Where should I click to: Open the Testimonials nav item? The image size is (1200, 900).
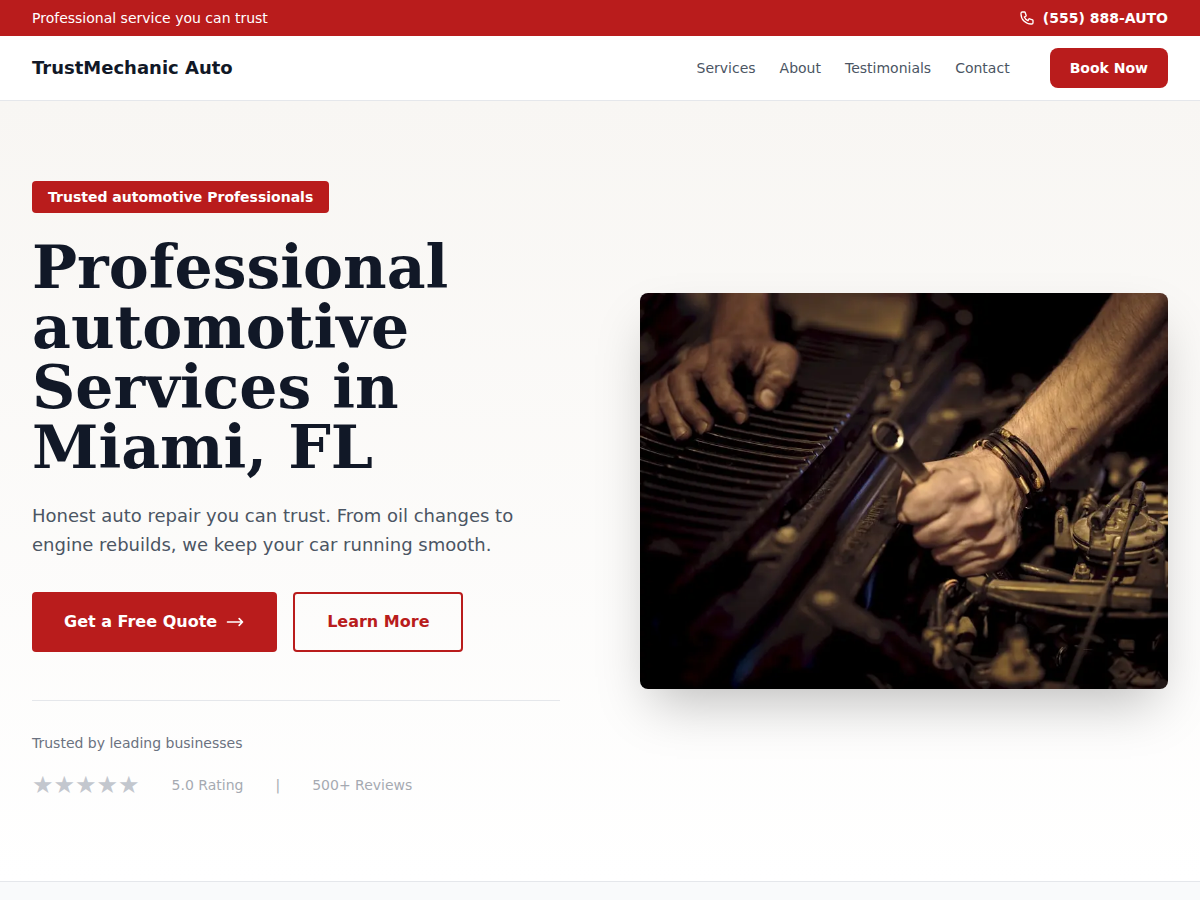tap(888, 68)
